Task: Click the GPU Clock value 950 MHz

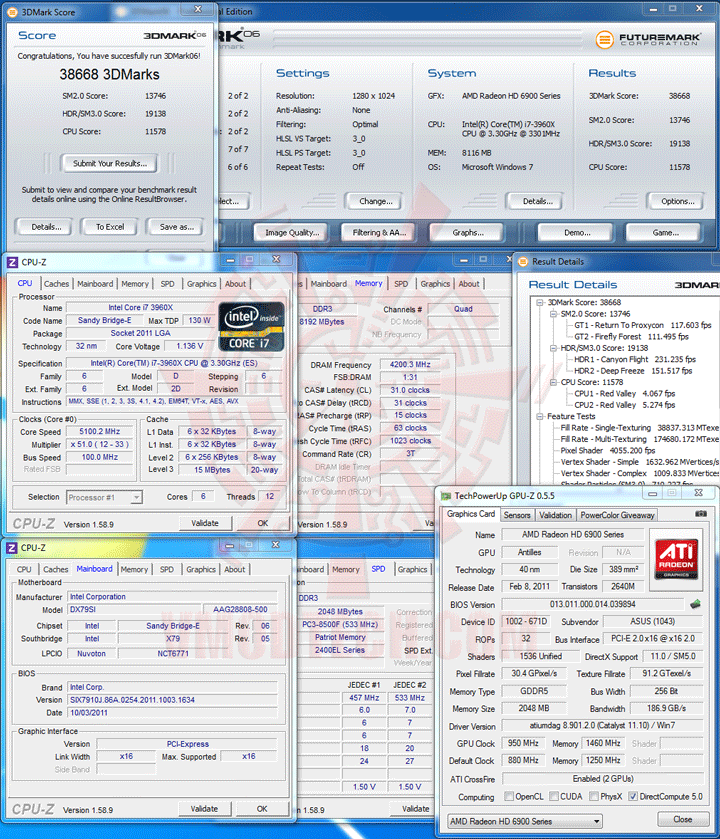Action: point(523,743)
